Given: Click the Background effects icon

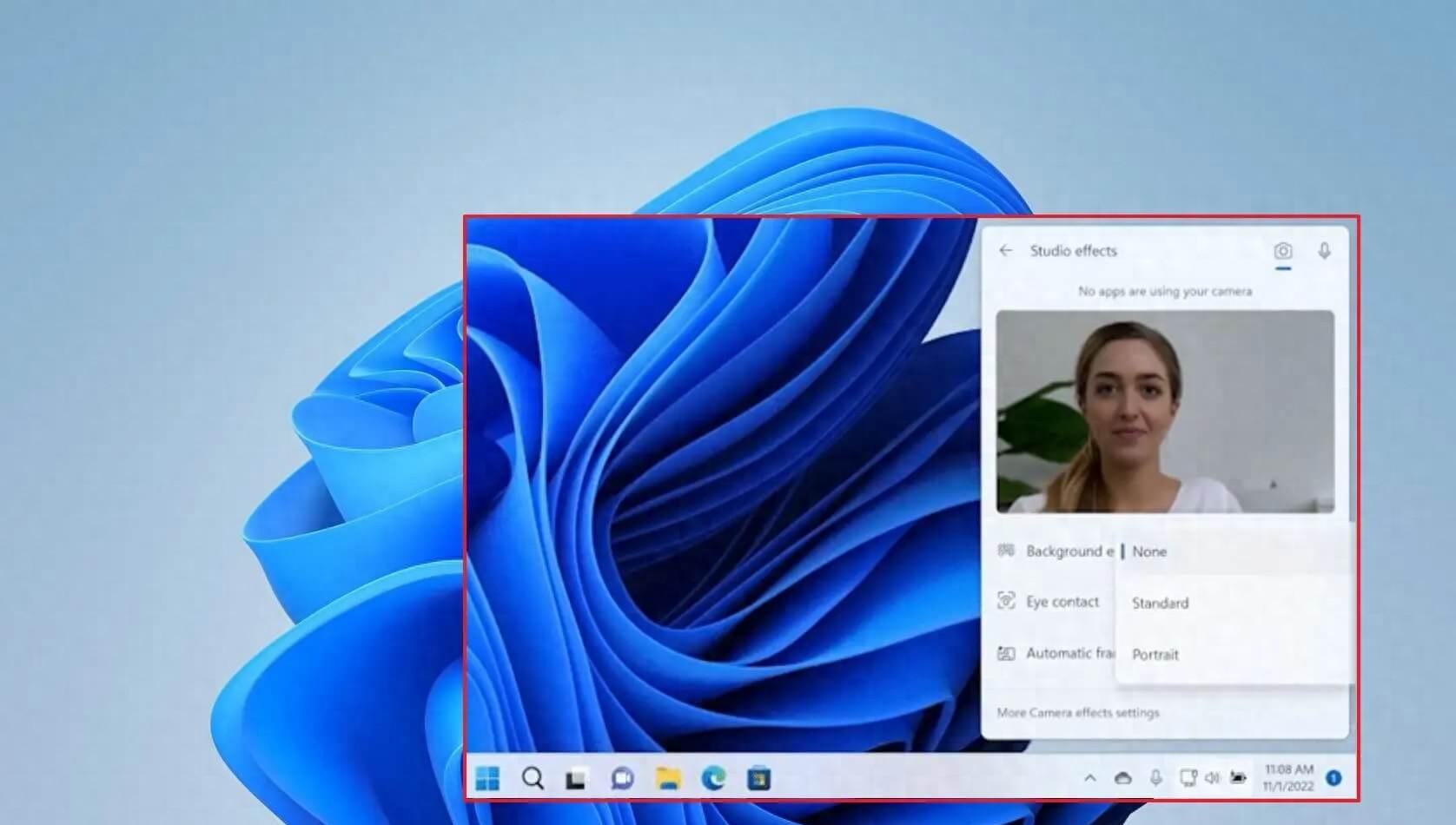Looking at the screenshot, I should (x=1006, y=551).
